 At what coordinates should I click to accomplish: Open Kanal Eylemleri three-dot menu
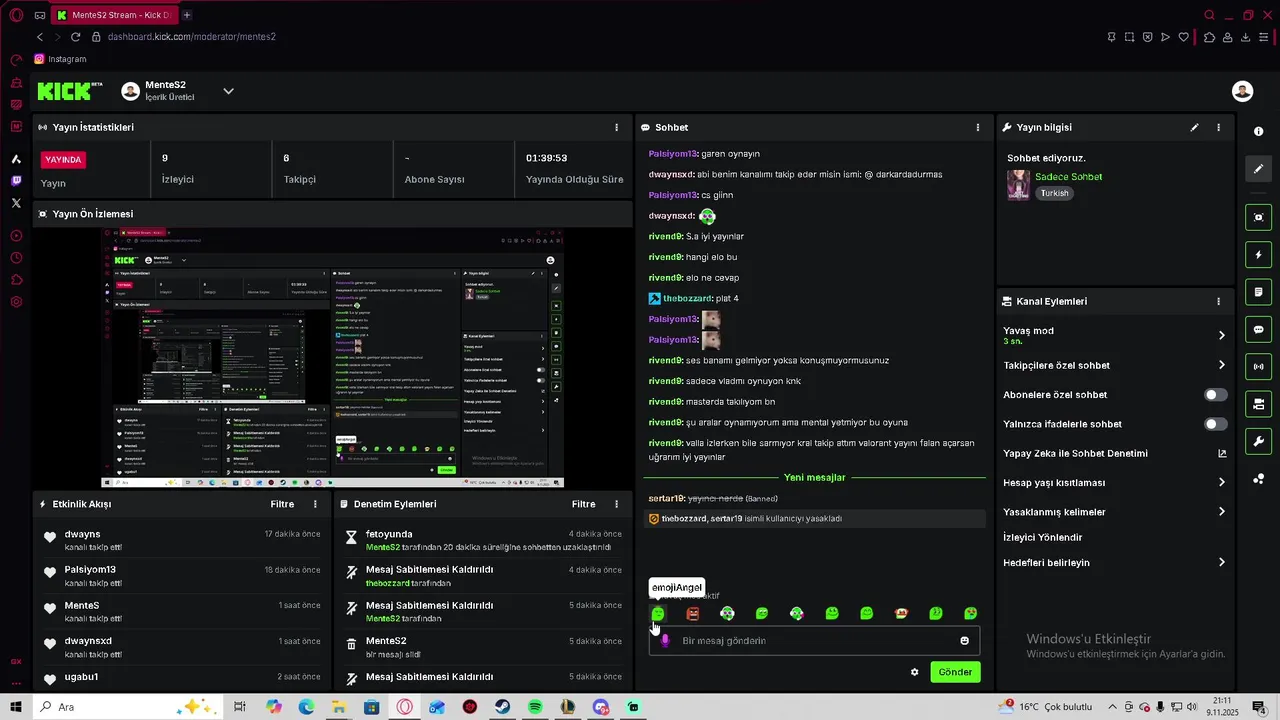(1218, 301)
